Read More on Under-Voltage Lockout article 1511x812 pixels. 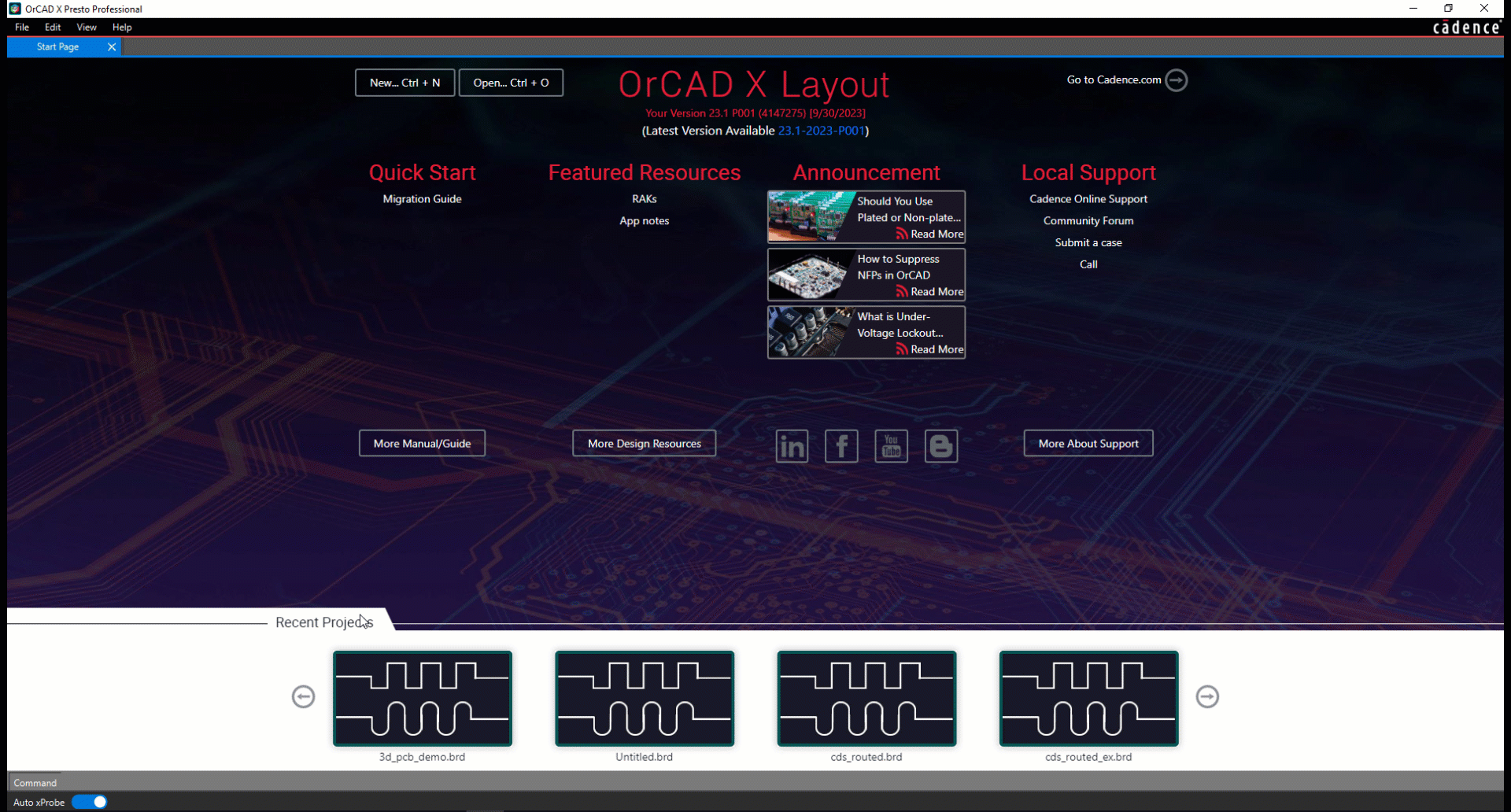coord(937,349)
